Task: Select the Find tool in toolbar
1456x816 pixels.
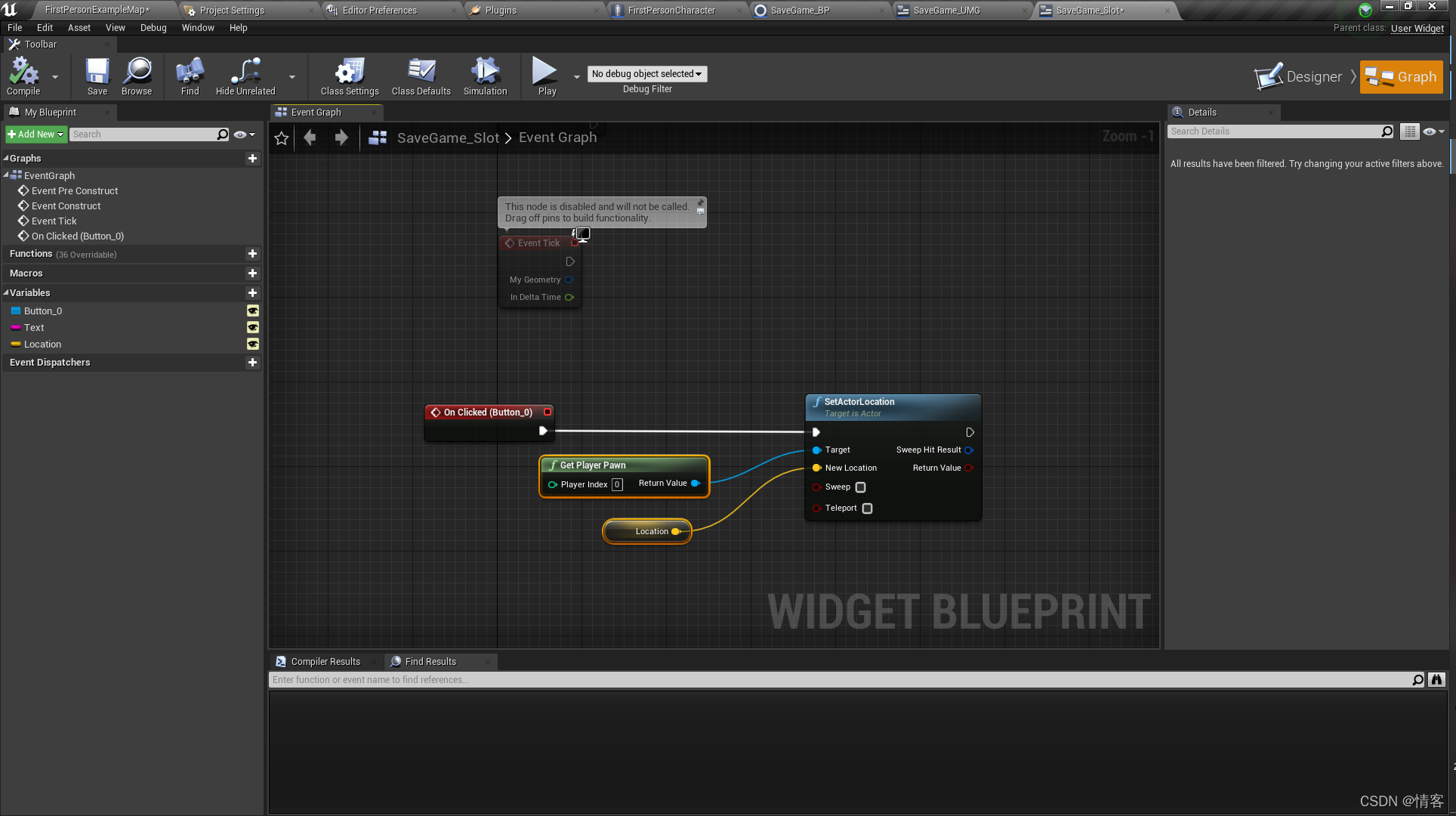Action: tap(190, 75)
